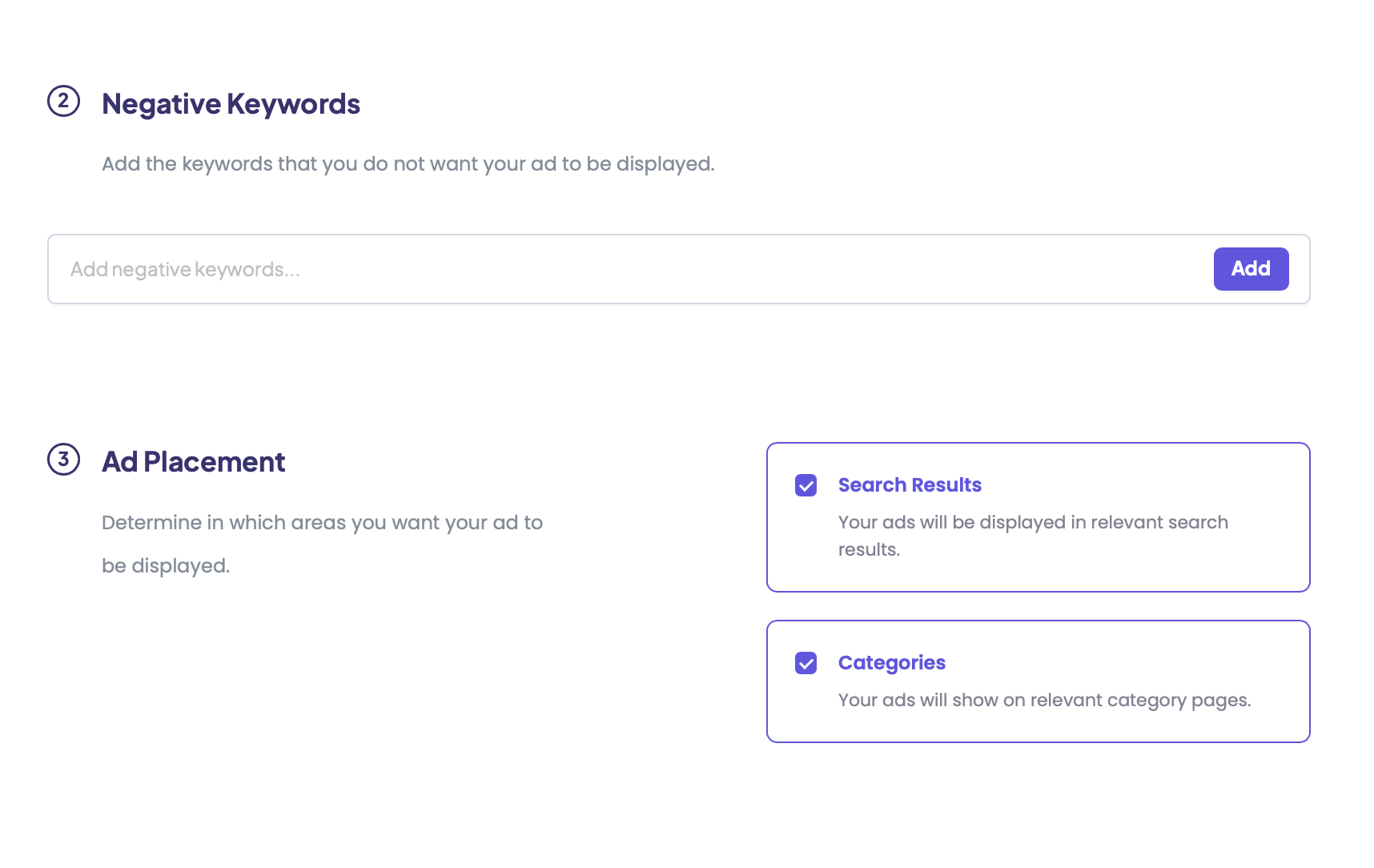1374x868 pixels.
Task: Click the relevant category pages description text
Action: point(1044,701)
